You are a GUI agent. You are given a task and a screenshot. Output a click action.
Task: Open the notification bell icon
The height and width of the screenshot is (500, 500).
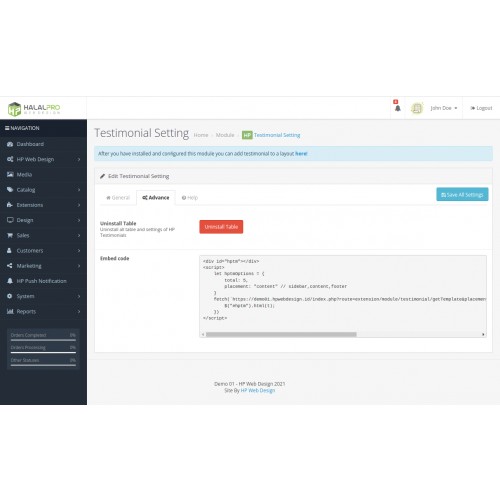pyautogui.click(x=398, y=108)
